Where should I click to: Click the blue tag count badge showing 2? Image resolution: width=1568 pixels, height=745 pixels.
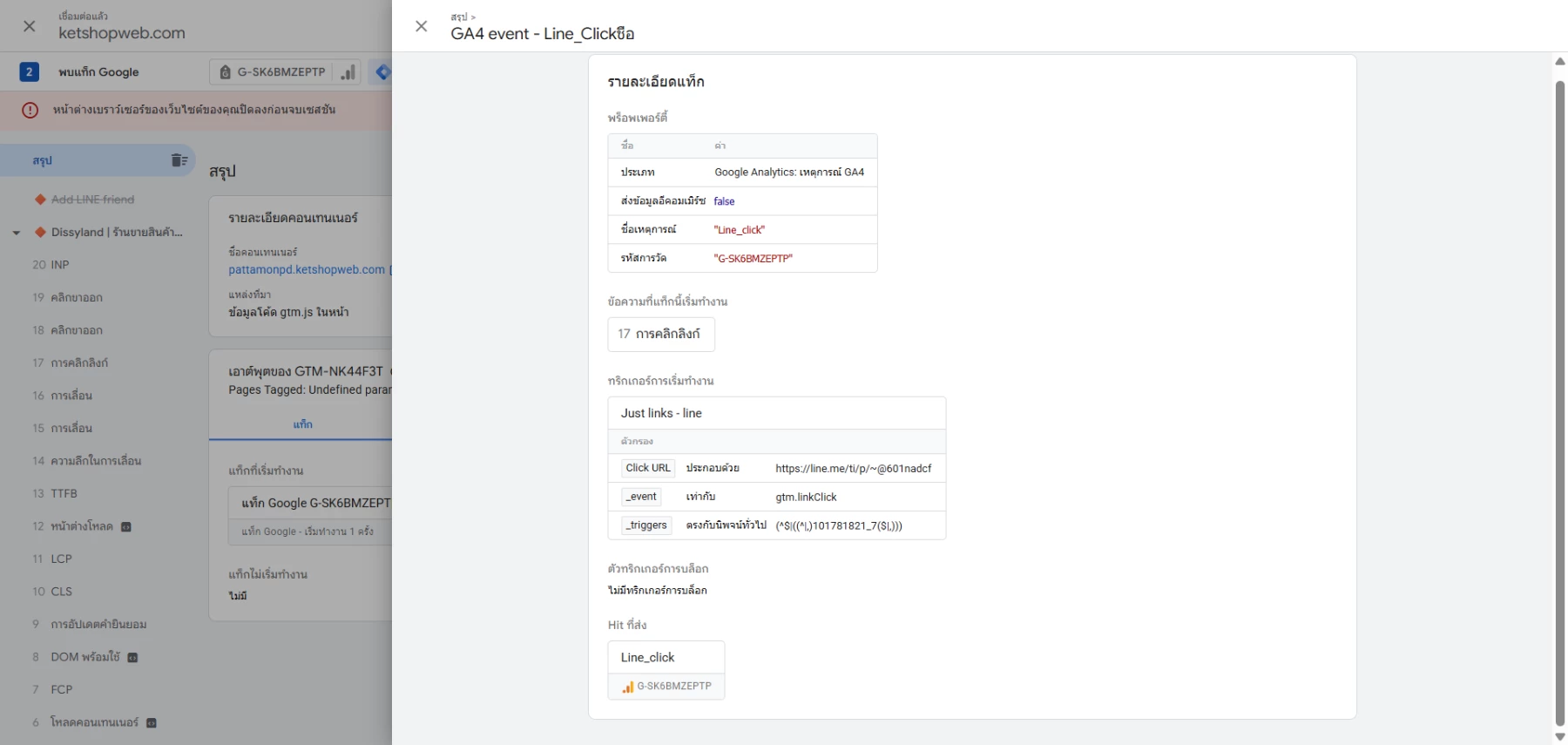point(29,72)
